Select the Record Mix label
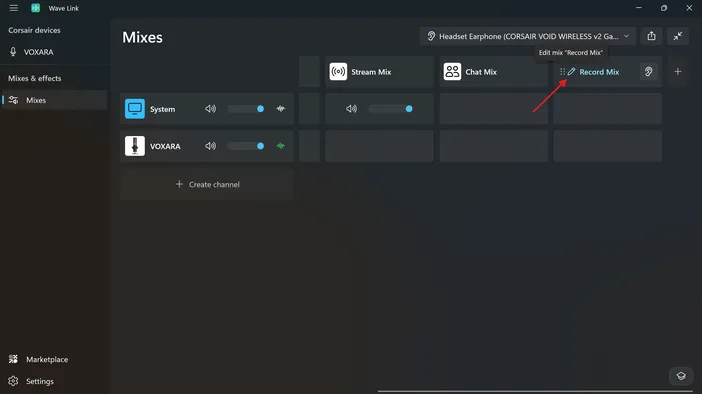The width and height of the screenshot is (702, 394). click(599, 72)
